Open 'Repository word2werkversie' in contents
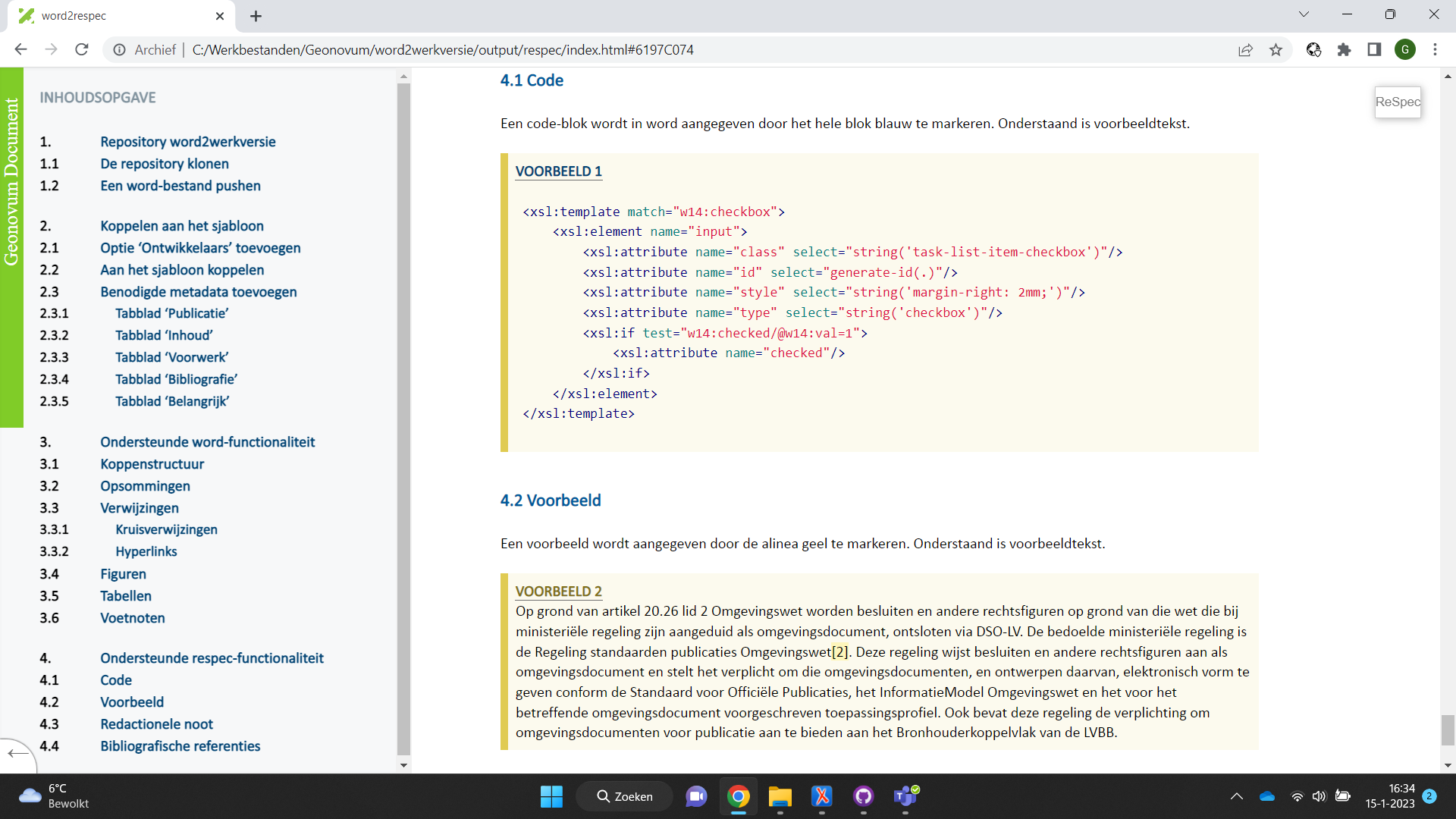This screenshot has height=819, width=1456. (x=188, y=142)
